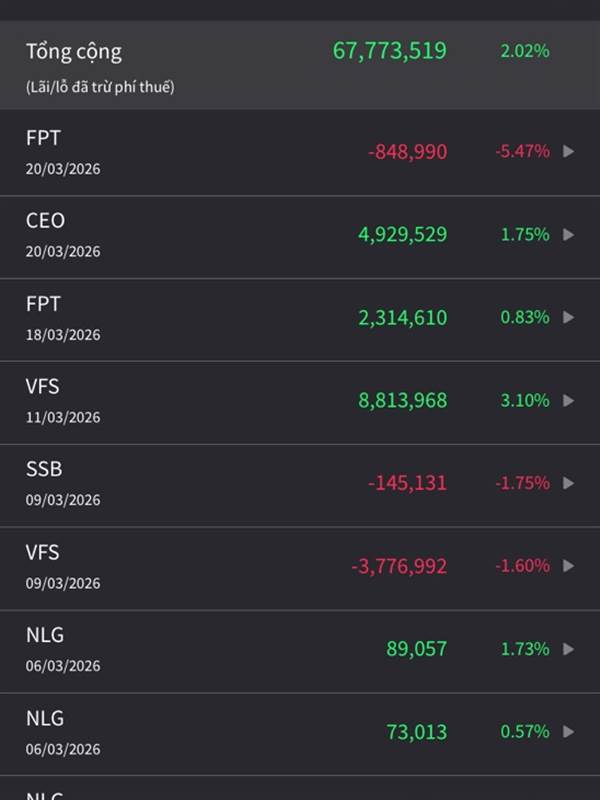Open arrow beside VFS -1.60% loss
The width and height of the screenshot is (600, 800).
[x=568, y=566]
